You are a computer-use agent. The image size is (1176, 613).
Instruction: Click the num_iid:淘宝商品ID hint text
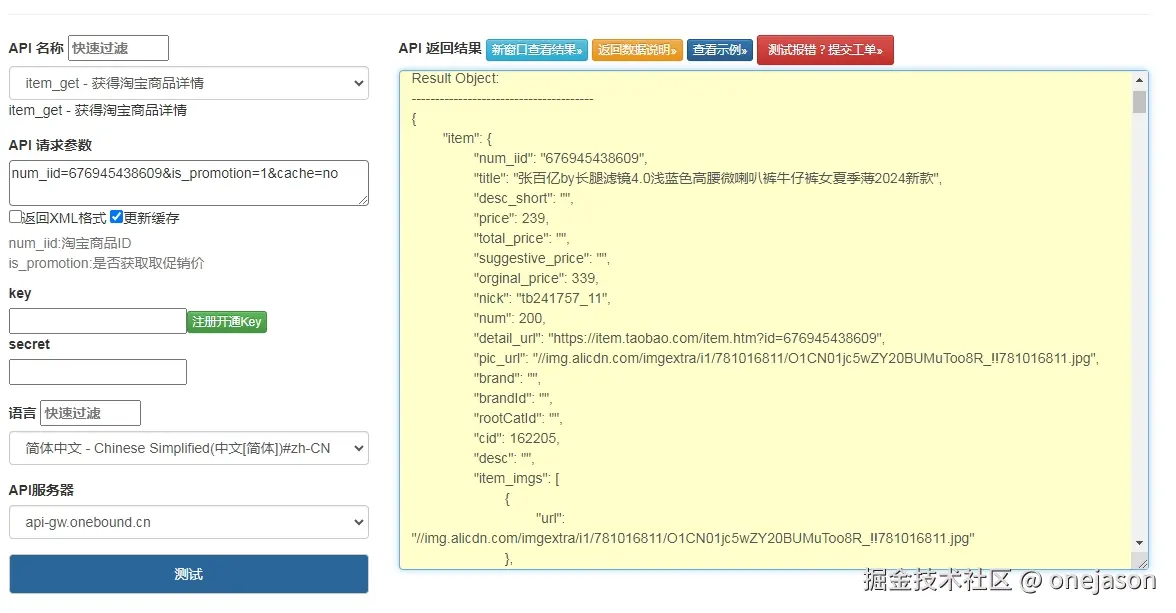(70, 243)
